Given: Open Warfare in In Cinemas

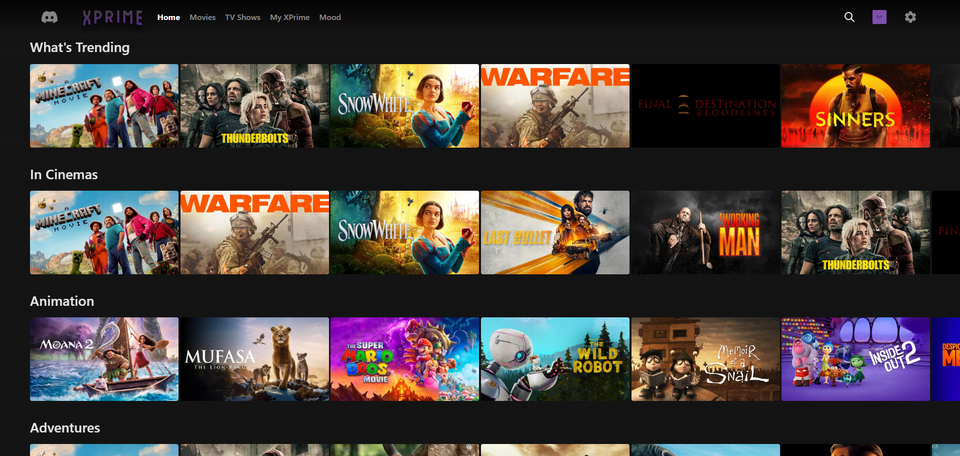Looking at the screenshot, I should click(x=255, y=233).
